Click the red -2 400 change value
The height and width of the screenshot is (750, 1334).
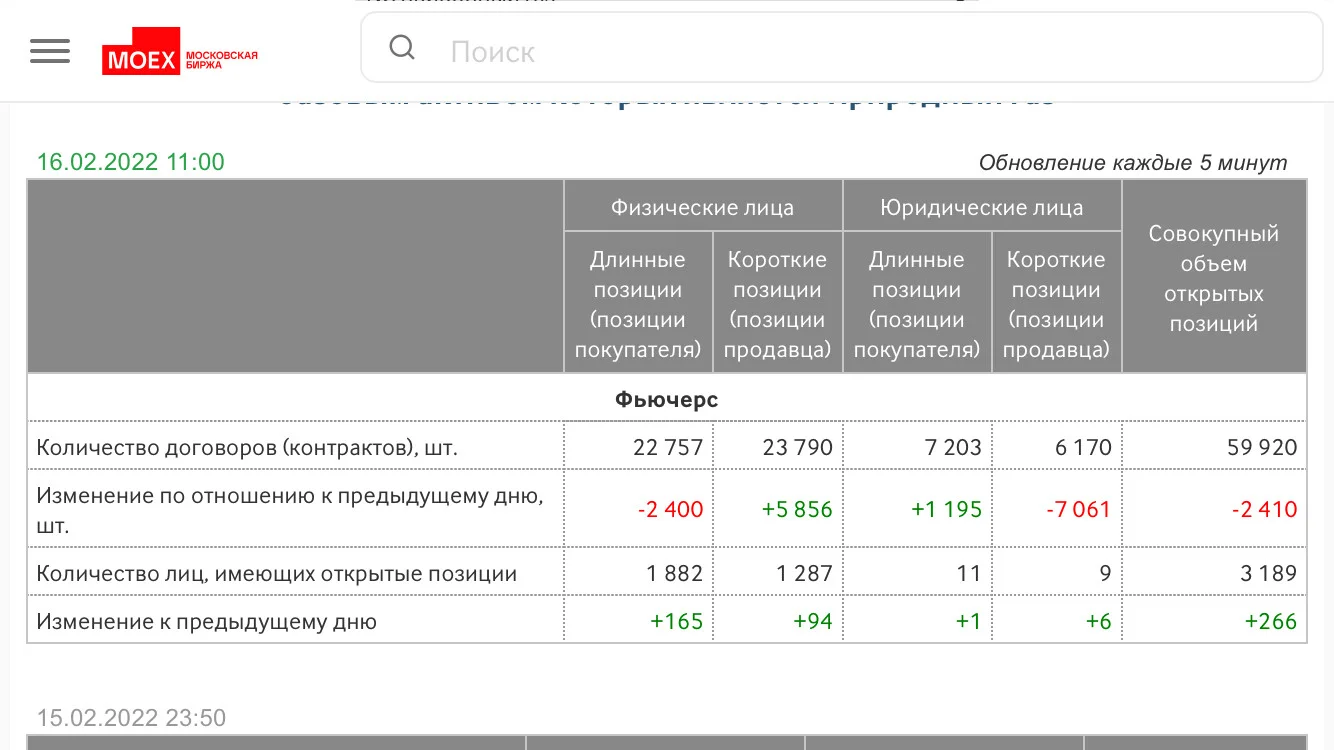[670, 509]
